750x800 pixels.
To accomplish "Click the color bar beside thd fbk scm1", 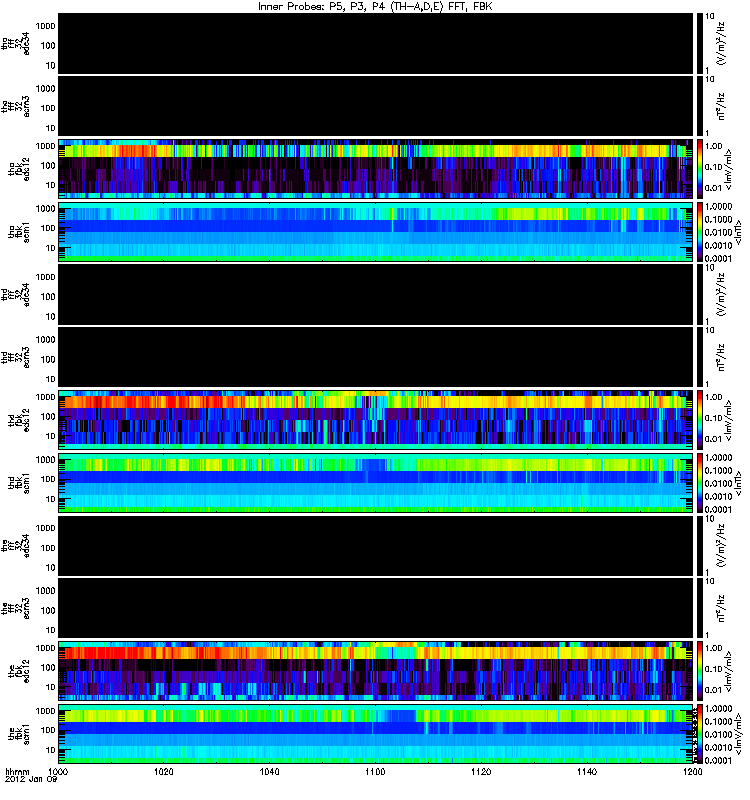I will click(700, 481).
